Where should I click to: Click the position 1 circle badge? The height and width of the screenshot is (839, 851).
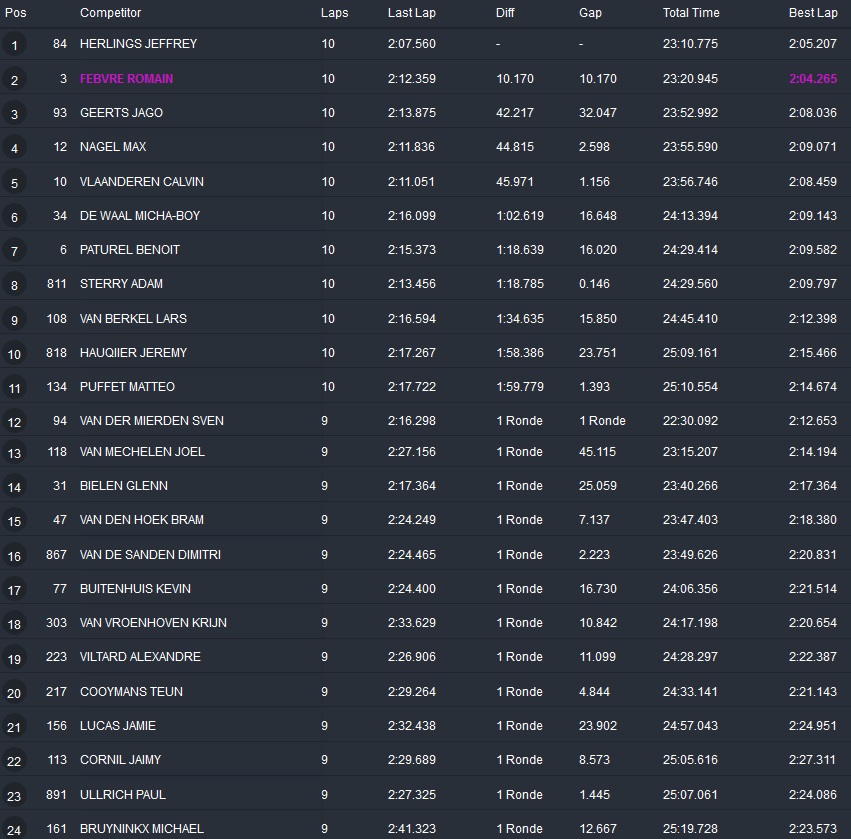click(x=14, y=45)
